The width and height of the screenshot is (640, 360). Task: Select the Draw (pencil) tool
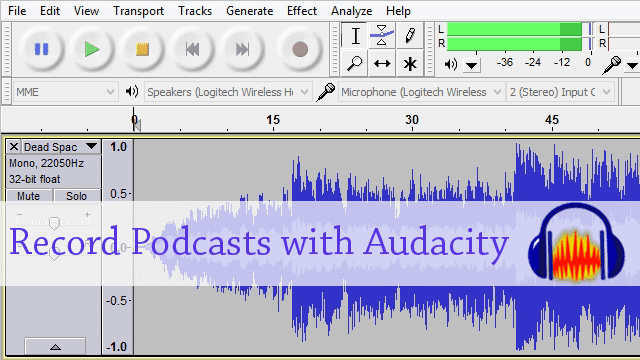(x=409, y=36)
